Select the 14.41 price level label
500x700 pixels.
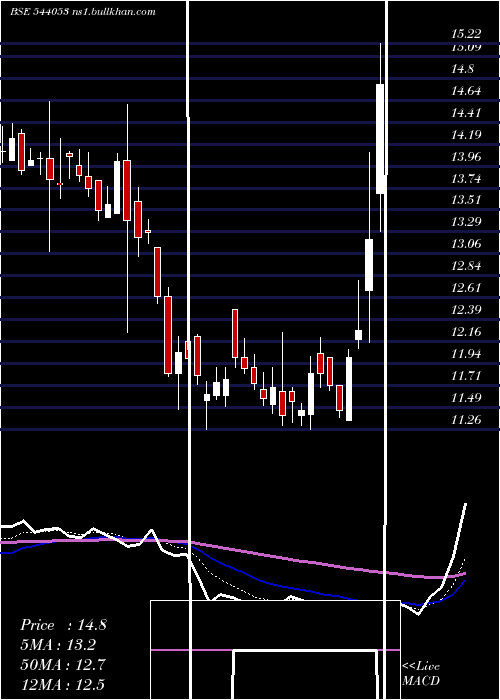[x=466, y=113]
